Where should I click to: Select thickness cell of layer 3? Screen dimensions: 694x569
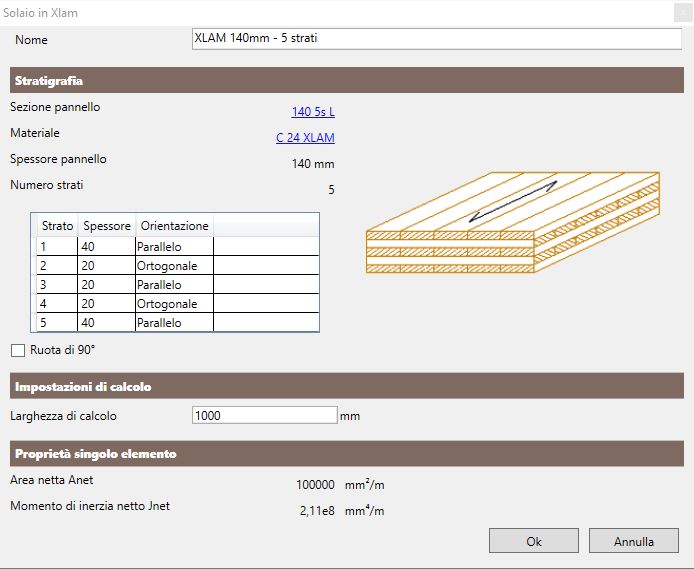click(x=107, y=284)
